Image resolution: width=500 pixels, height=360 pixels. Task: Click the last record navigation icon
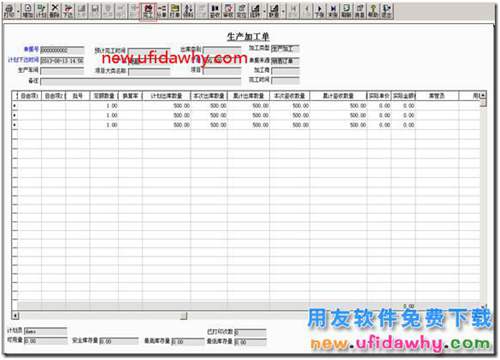(333, 11)
